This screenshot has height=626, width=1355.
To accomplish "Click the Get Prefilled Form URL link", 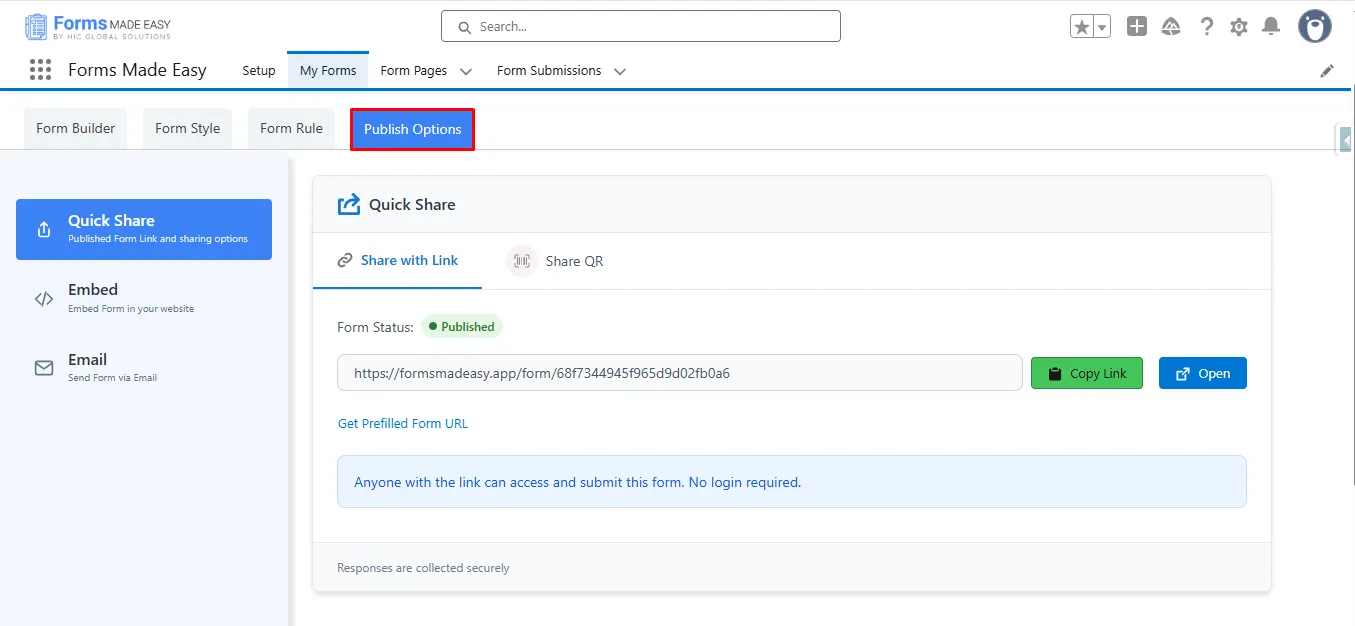I will click(x=403, y=423).
